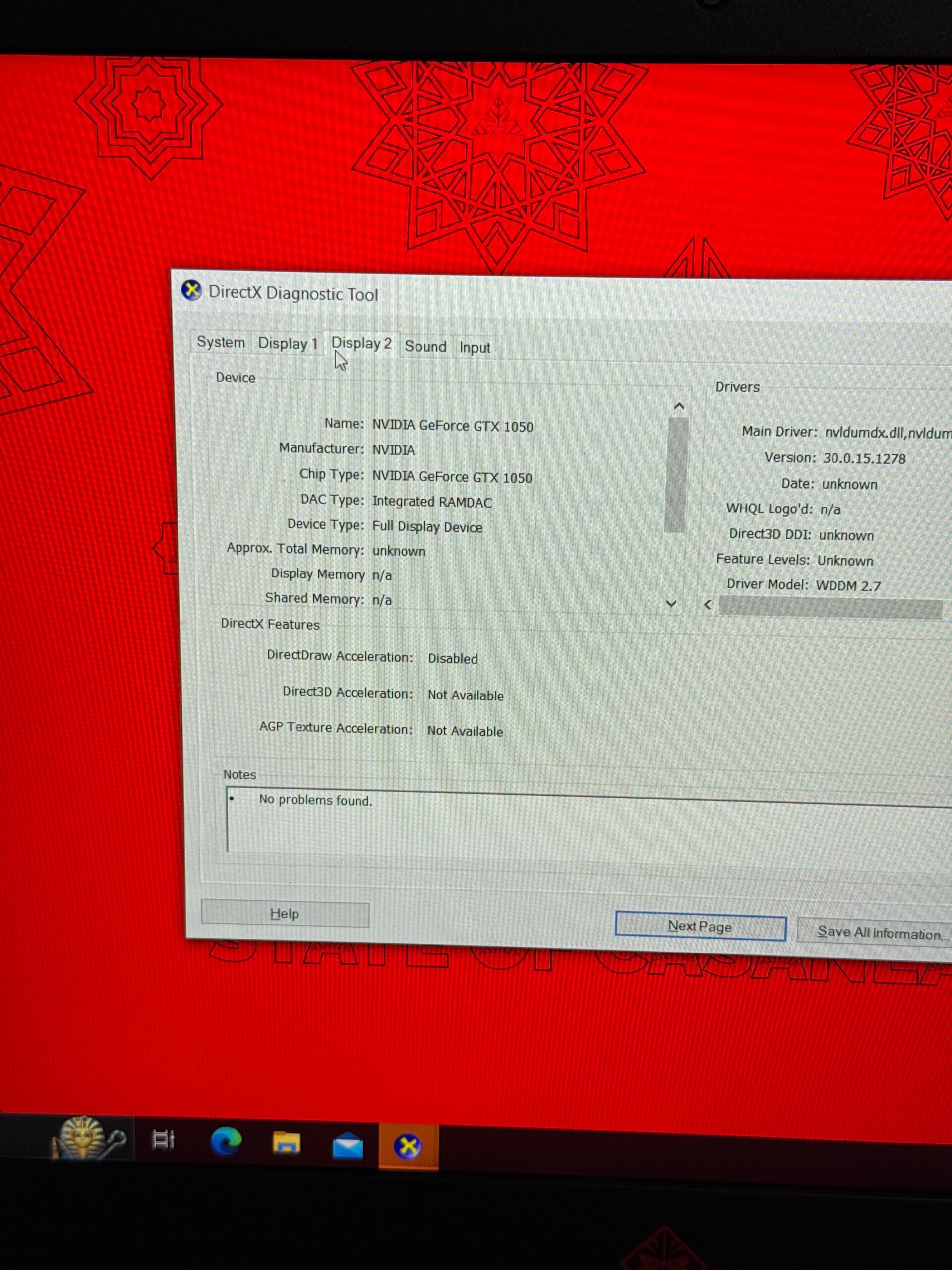The height and width of the screenshot is (1270, 952).
Task: Select the DirectX Diagnostic taskbar icon
Action: (408, 1147)
